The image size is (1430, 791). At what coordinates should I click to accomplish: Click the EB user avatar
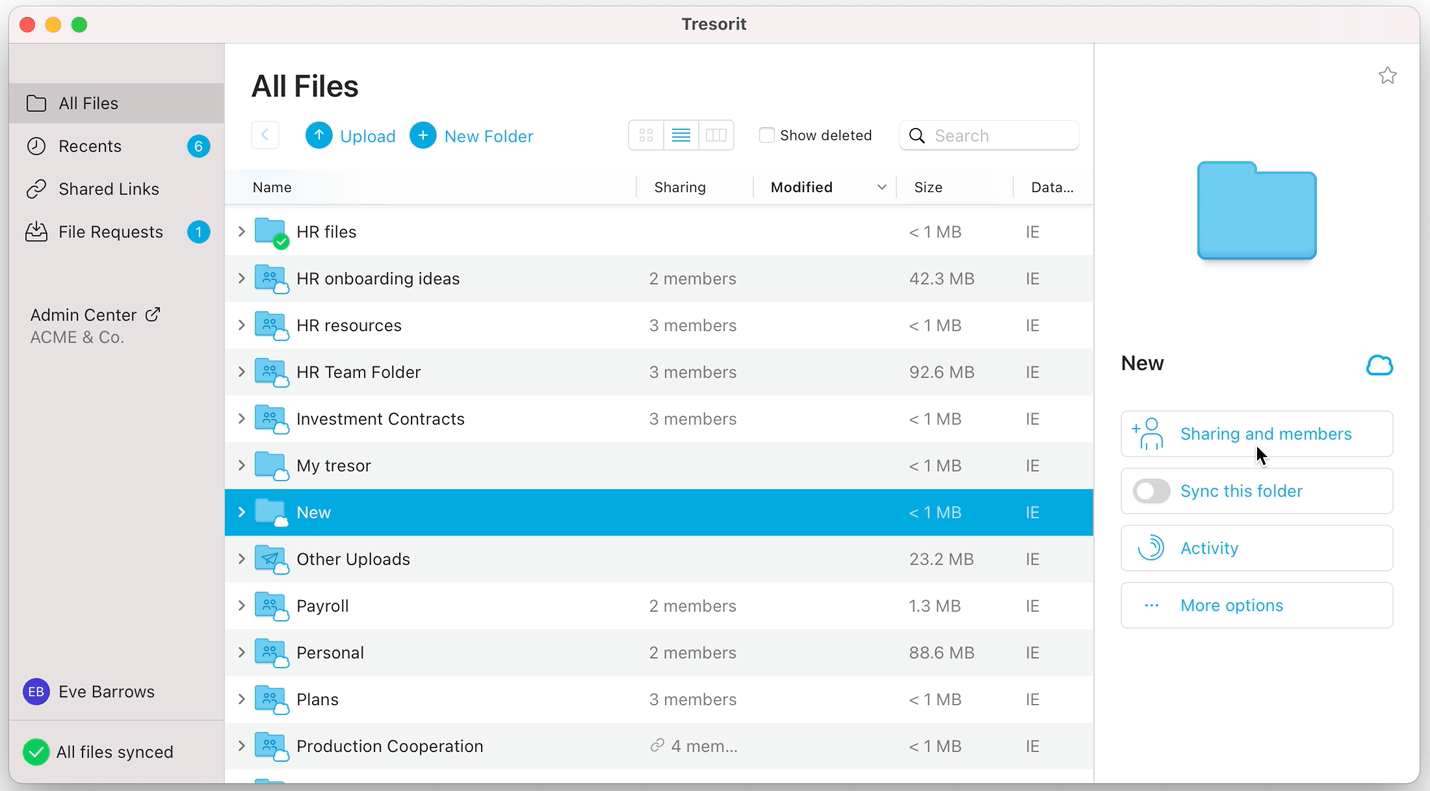[x=36, y=692]
